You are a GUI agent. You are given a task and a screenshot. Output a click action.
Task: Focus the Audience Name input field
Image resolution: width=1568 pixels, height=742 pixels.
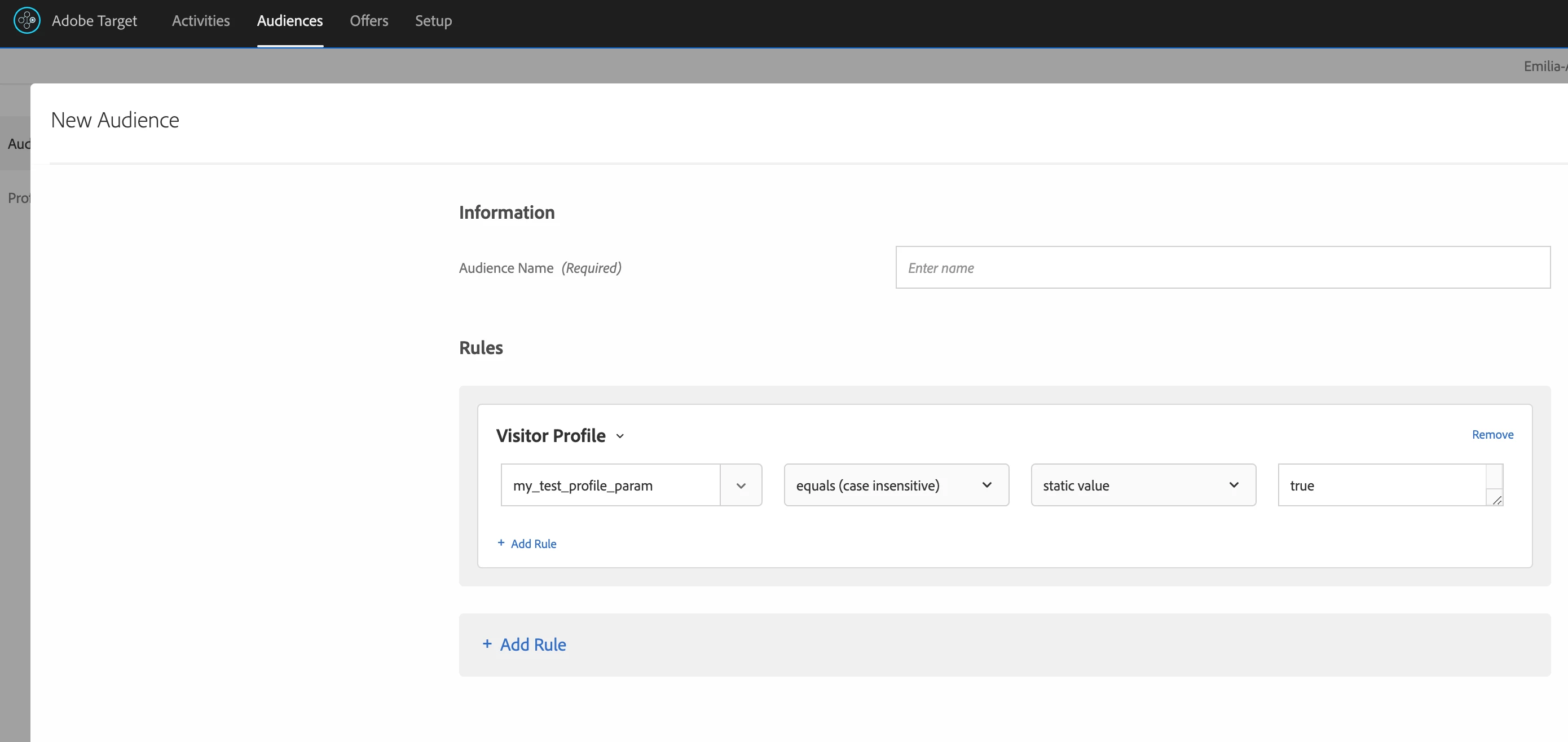[x=1222, y=268]
